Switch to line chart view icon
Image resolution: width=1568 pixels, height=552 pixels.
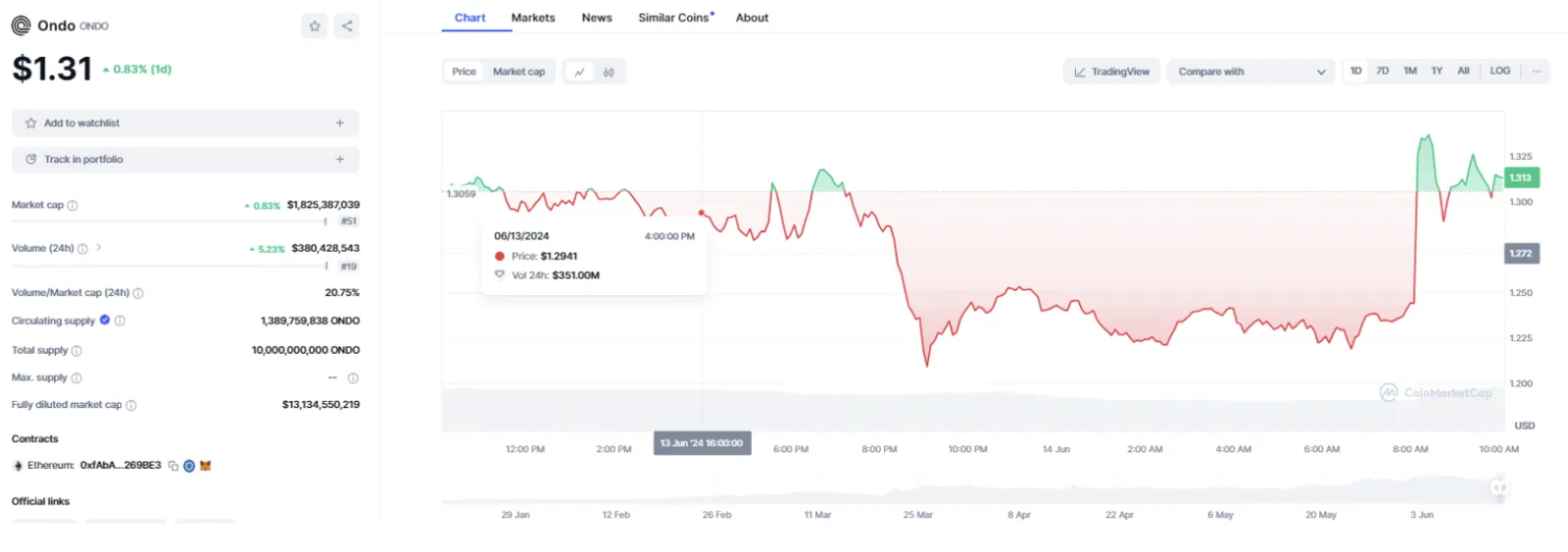[x=579, y=72]
